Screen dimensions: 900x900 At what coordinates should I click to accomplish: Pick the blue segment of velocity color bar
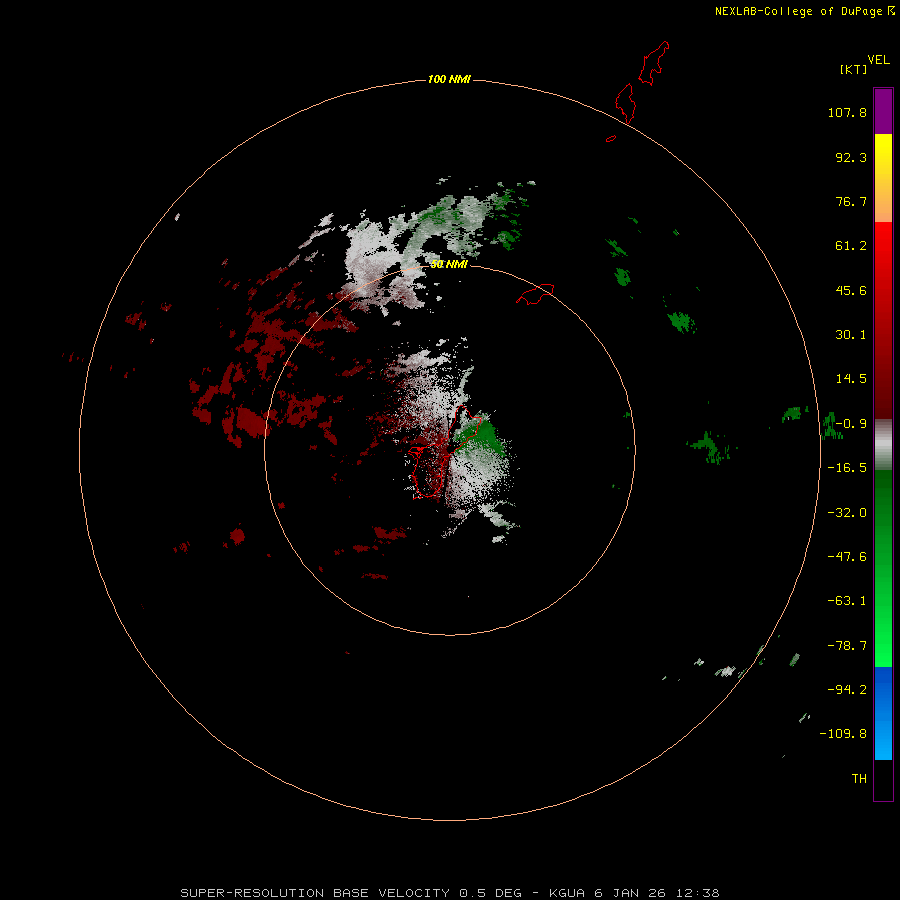[x=883, y=713]
